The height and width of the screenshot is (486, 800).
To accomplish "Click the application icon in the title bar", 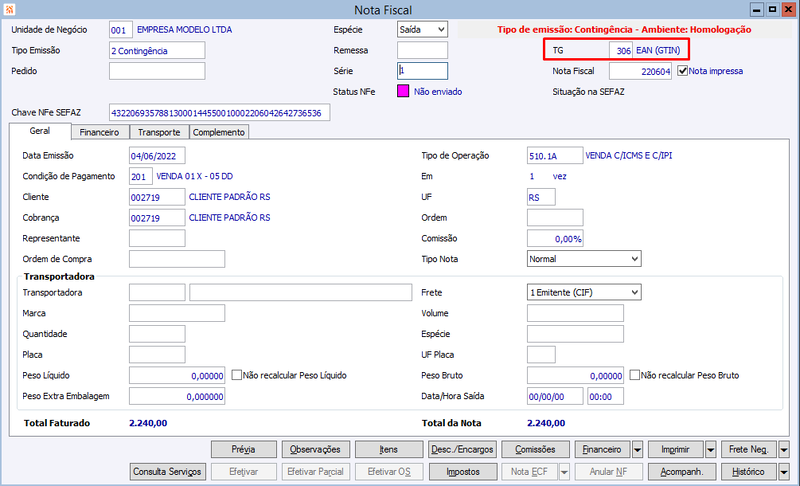I will (x=9, y=9).
